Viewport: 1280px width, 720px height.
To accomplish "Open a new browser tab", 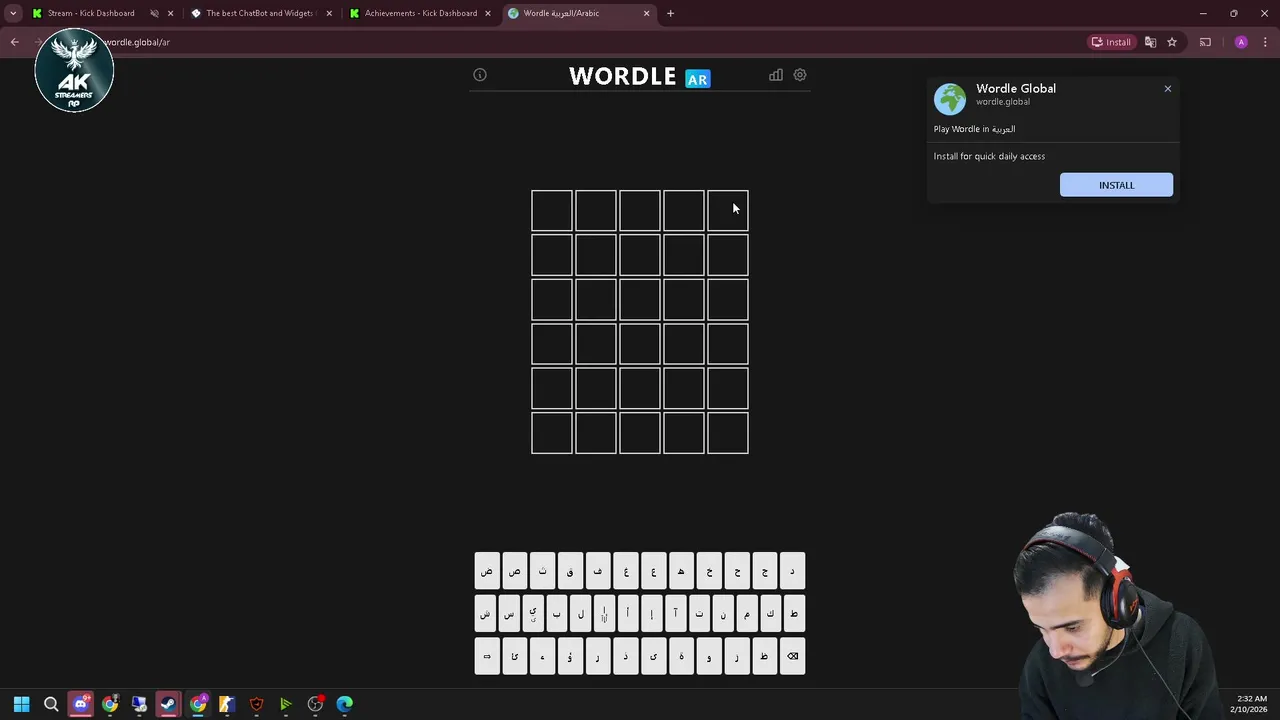I will (670, 13).
